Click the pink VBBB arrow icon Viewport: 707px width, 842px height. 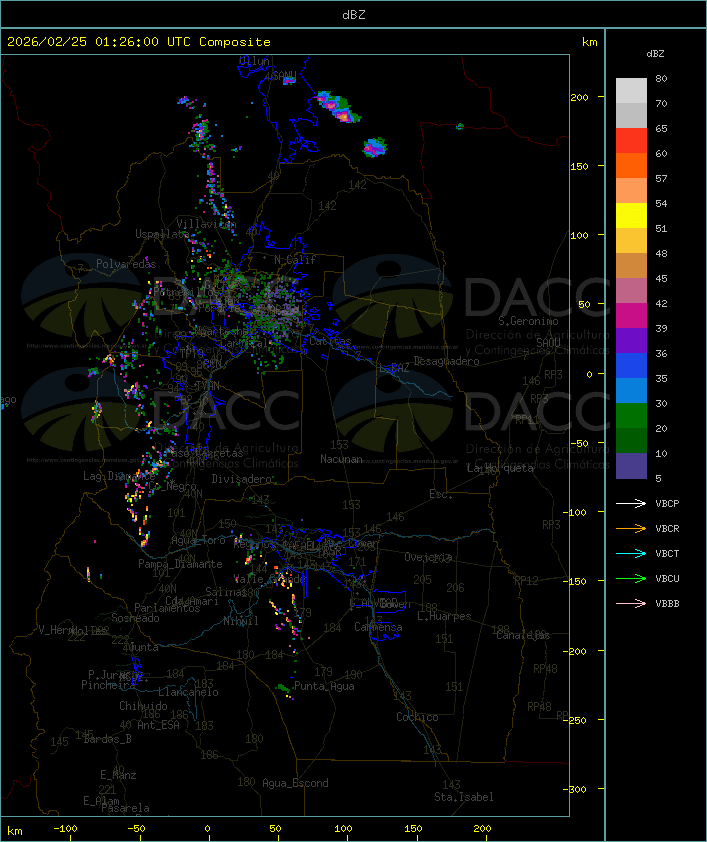631,604
